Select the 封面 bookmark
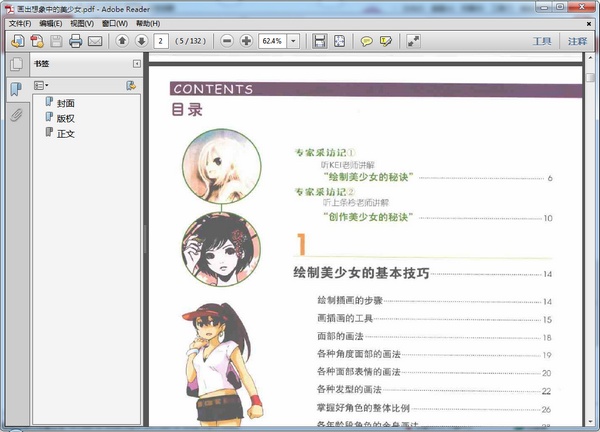Screen dimensions: 600x432 [65, 103]
